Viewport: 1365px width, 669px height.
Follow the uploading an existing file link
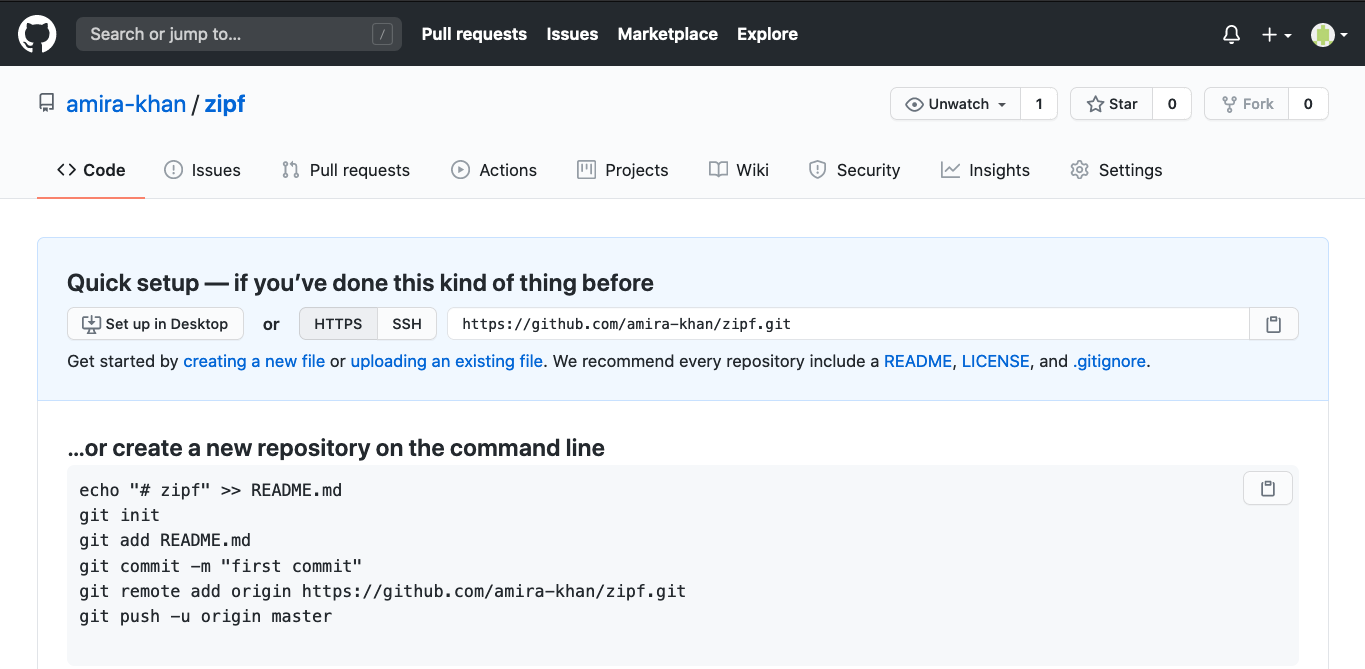[x=447, y=361]
